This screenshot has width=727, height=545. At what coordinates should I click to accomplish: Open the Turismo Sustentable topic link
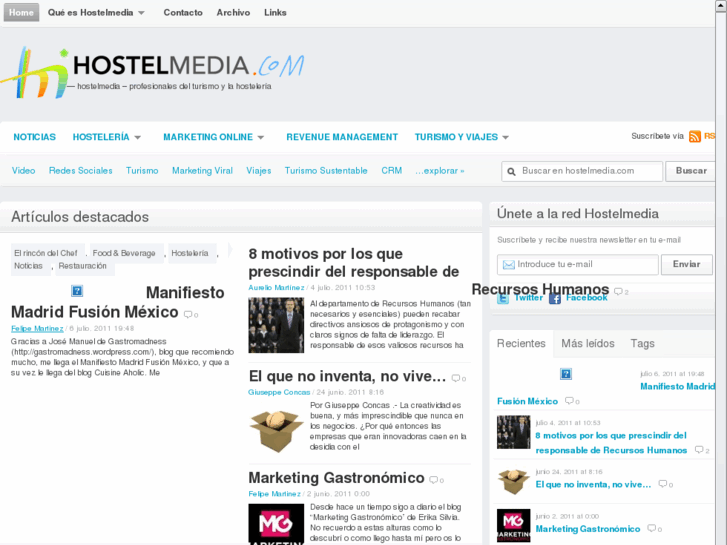click(x=326, y=171)
